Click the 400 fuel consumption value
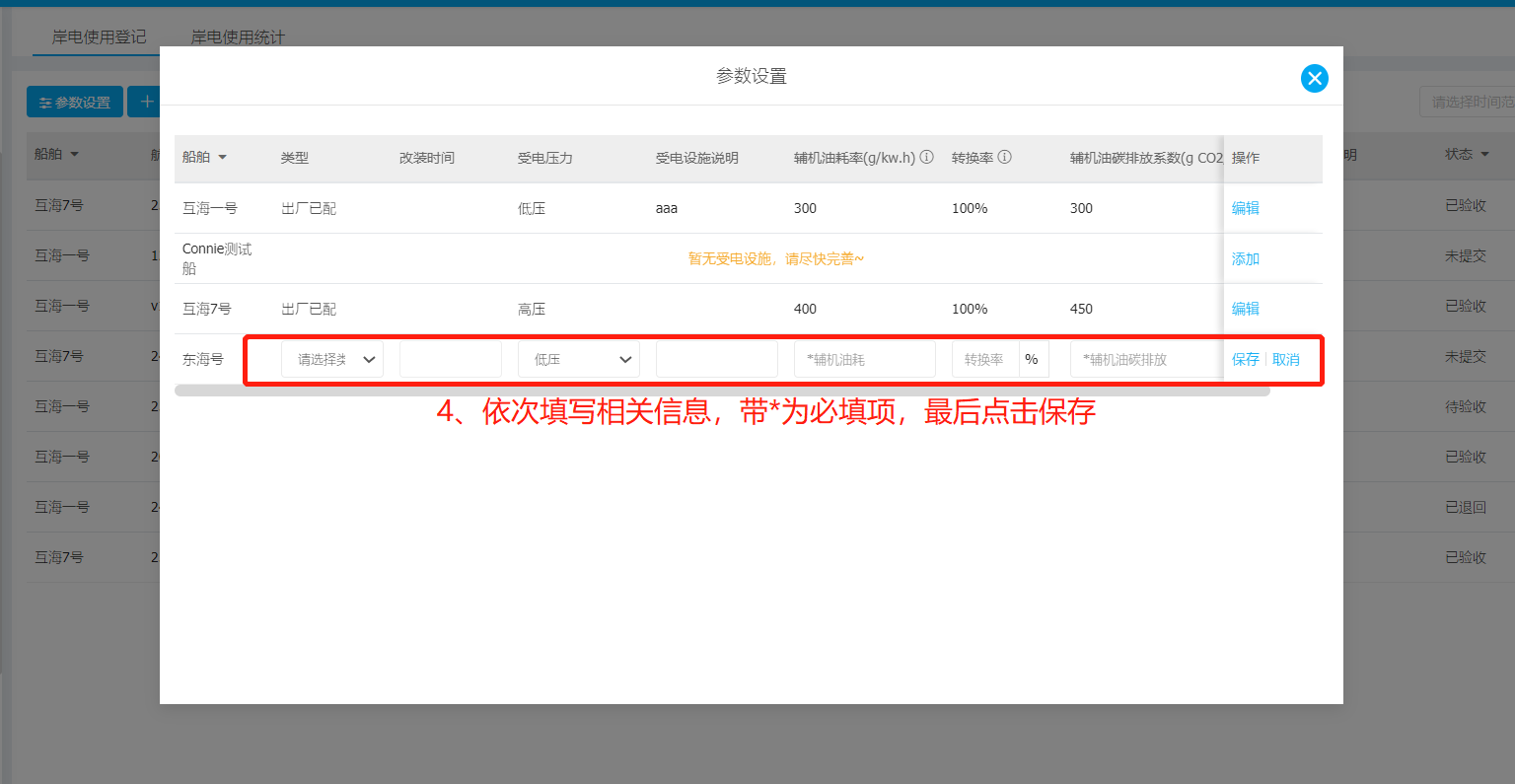The image size is (1515, 784). point(805,309)
